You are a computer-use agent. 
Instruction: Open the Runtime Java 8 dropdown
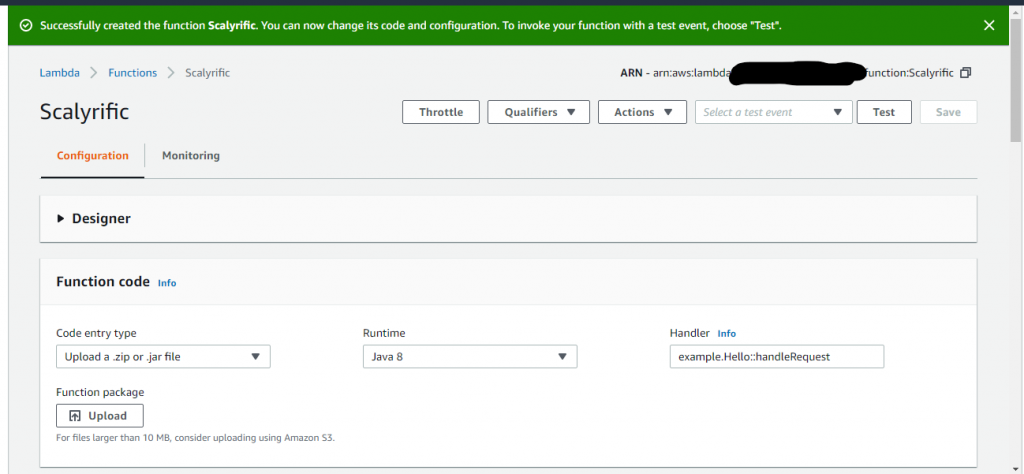click(469, 357)
